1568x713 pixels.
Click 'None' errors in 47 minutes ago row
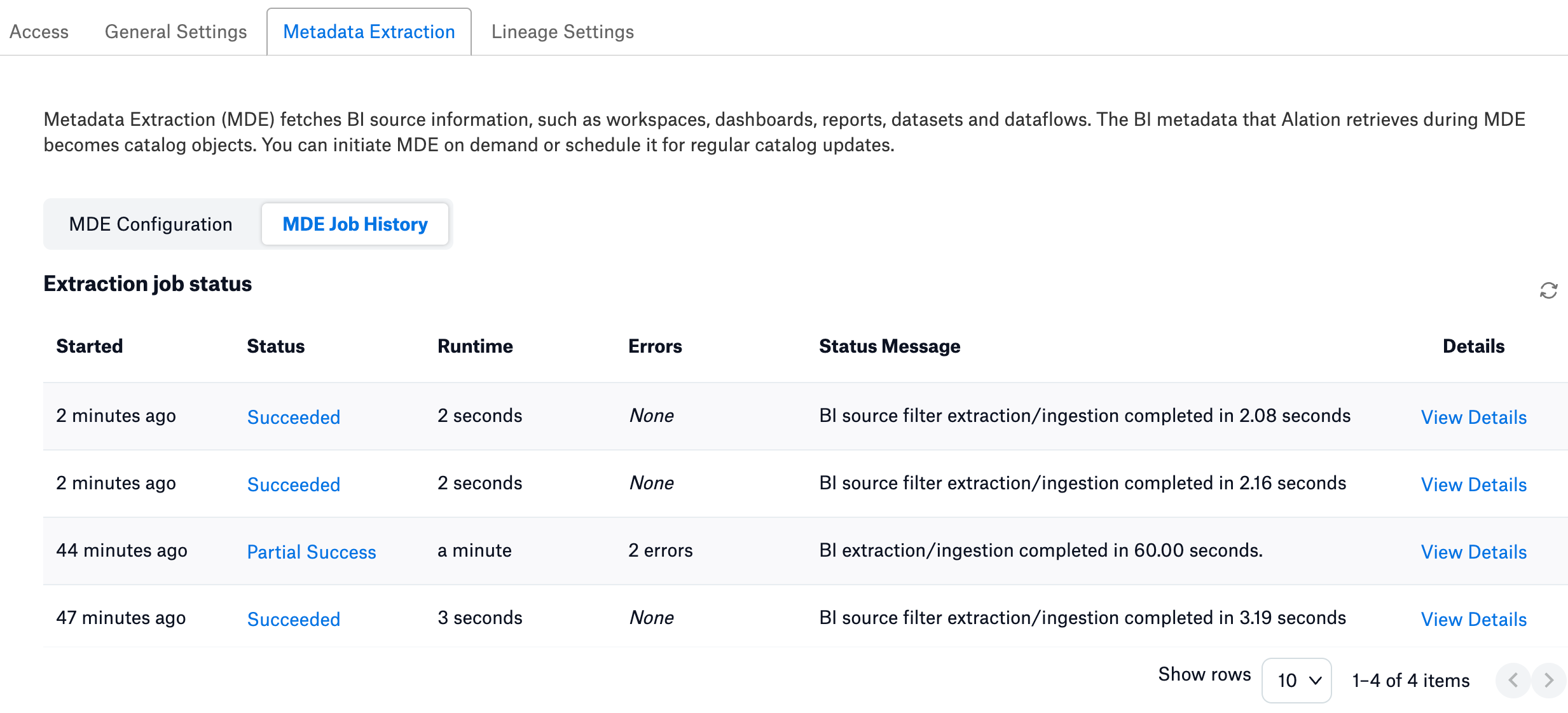click(652, 618)
